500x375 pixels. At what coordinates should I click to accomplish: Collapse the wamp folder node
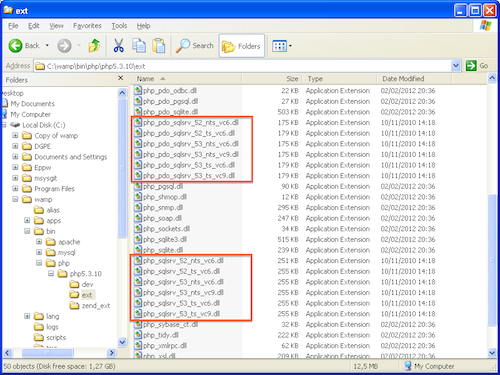point(15,199)
